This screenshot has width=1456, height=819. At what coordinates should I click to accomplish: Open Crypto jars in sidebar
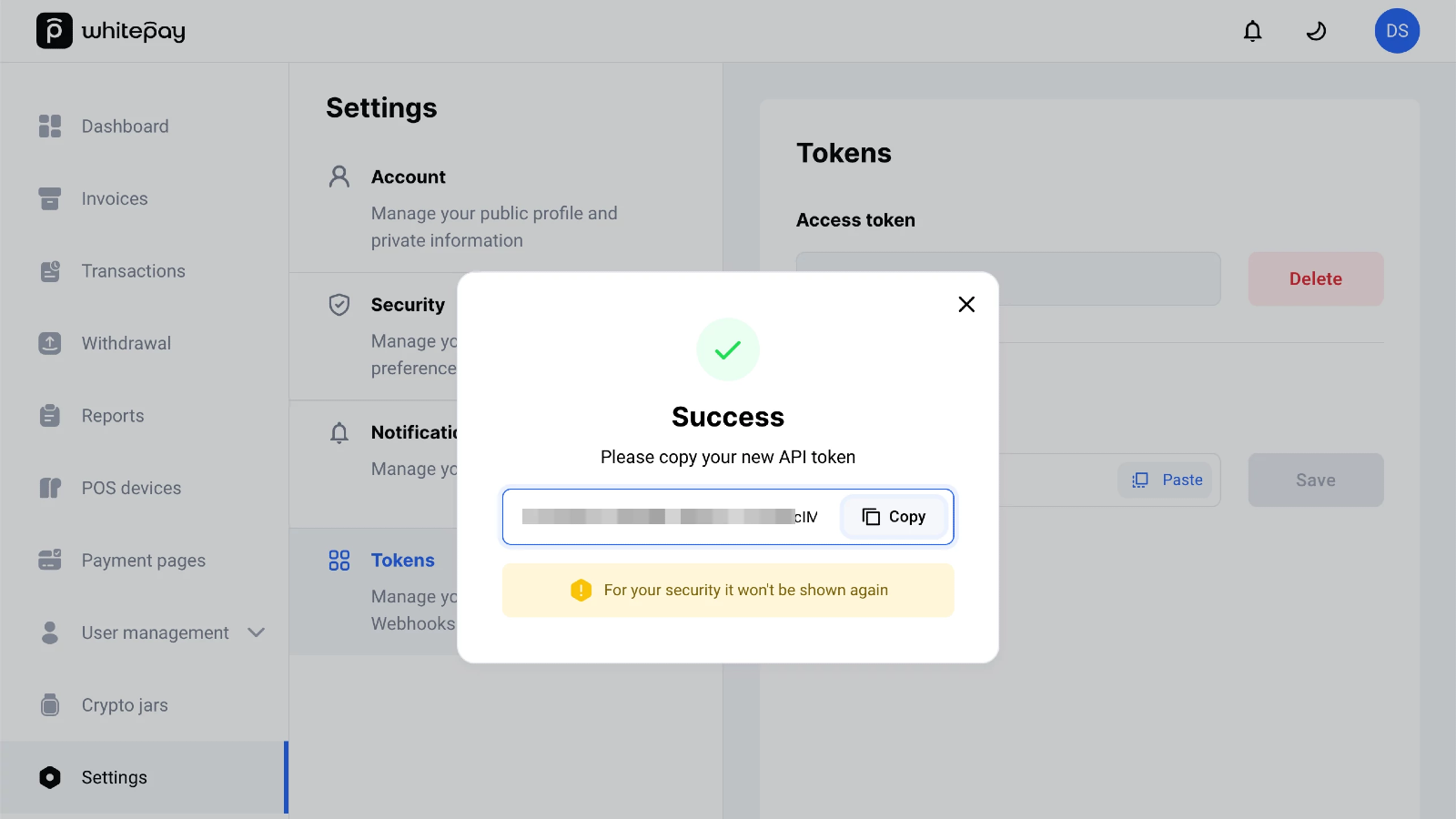(124, 705)
